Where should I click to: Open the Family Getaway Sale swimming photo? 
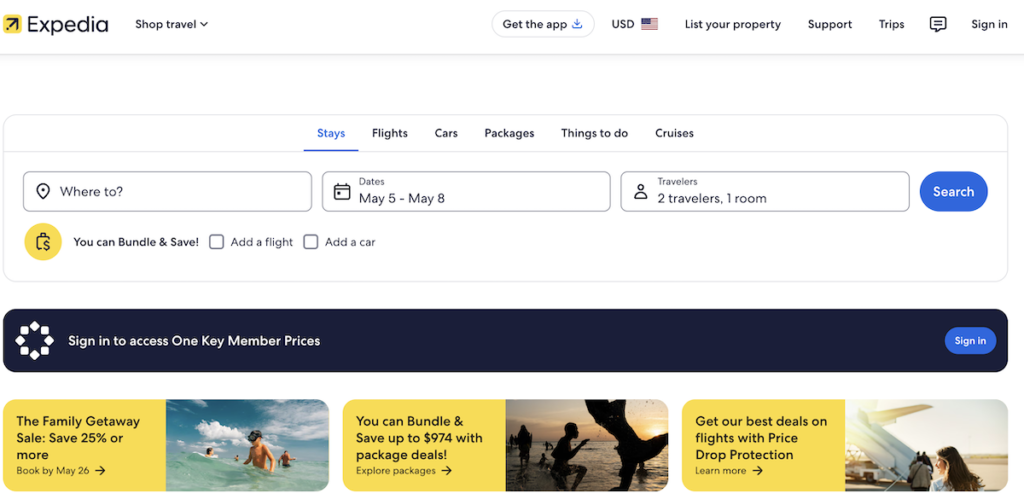[x=248, y=445]
